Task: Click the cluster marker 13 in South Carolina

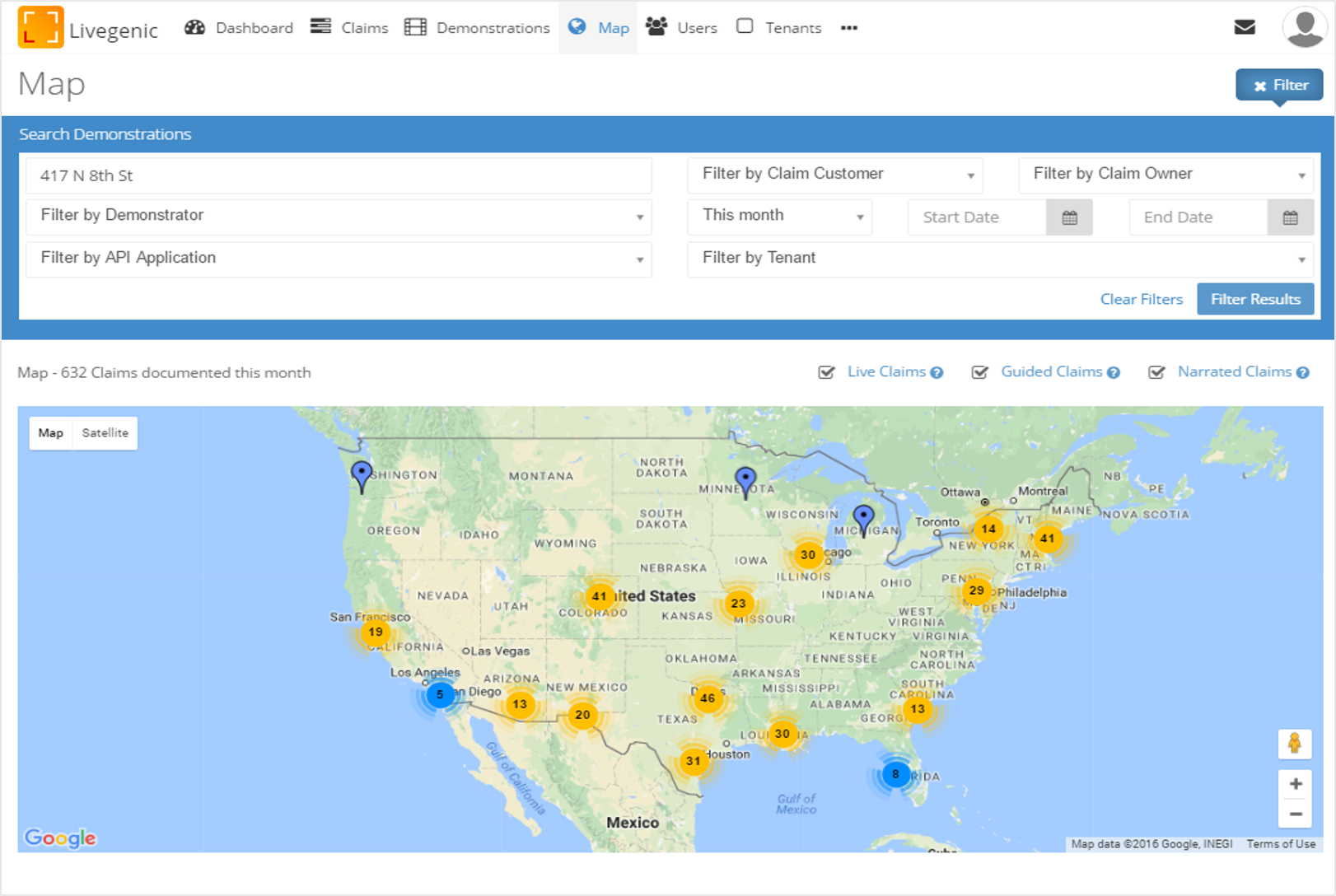Action: click(918, 709)
